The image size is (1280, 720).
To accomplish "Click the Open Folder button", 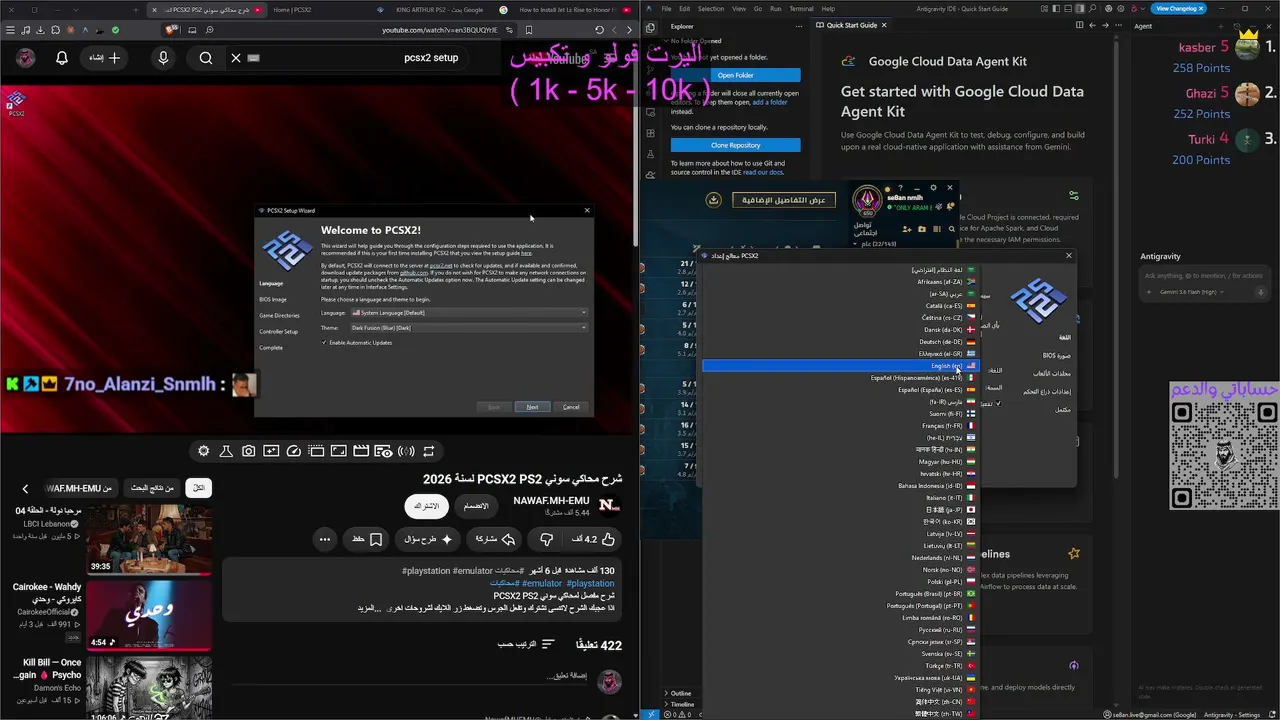I will (735, 75).
